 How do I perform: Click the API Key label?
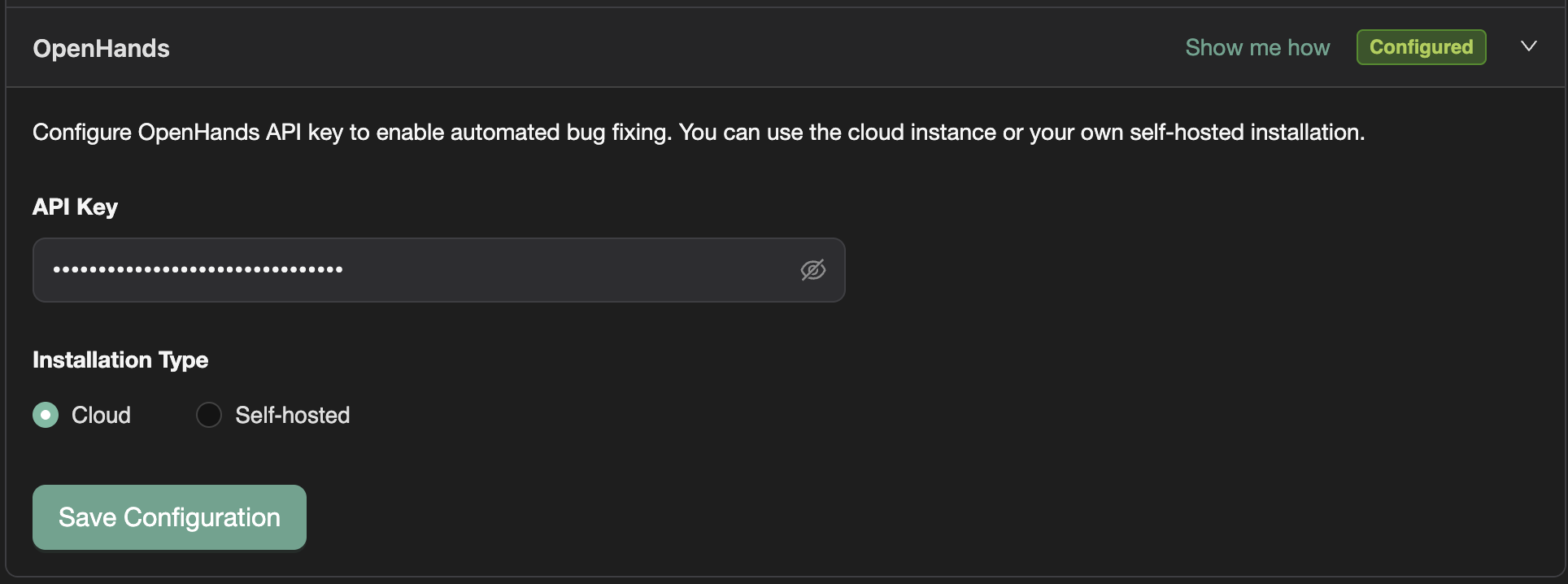pos(75,207)
